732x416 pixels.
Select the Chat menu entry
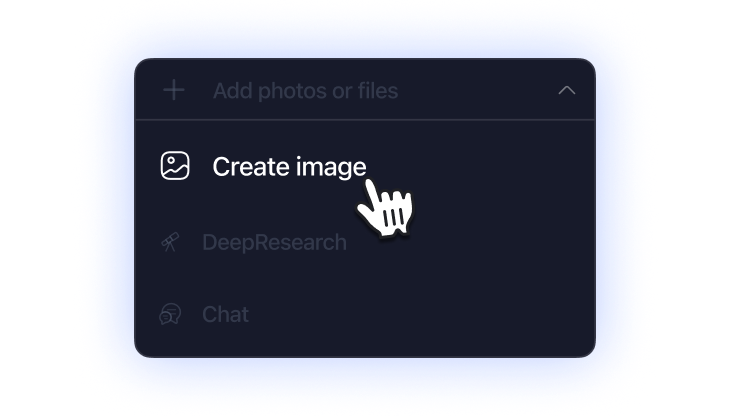[x=225, y=314]
